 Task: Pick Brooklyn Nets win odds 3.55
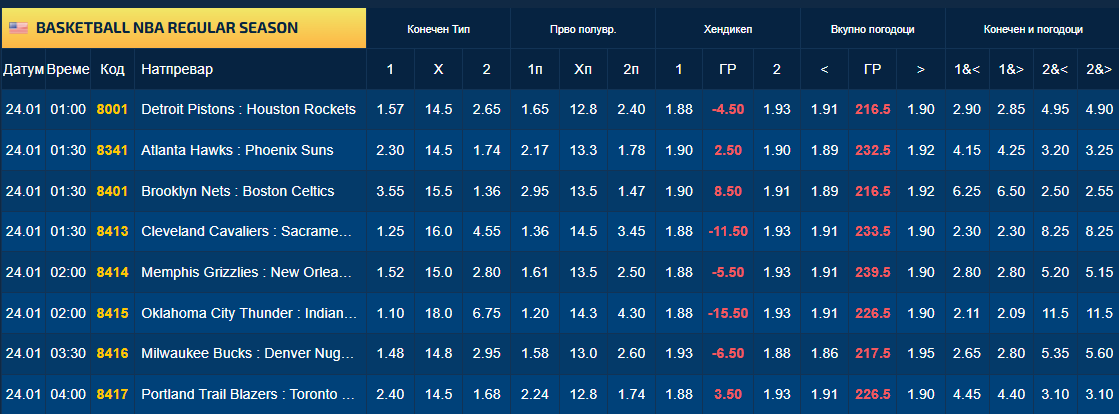point(390,191)
